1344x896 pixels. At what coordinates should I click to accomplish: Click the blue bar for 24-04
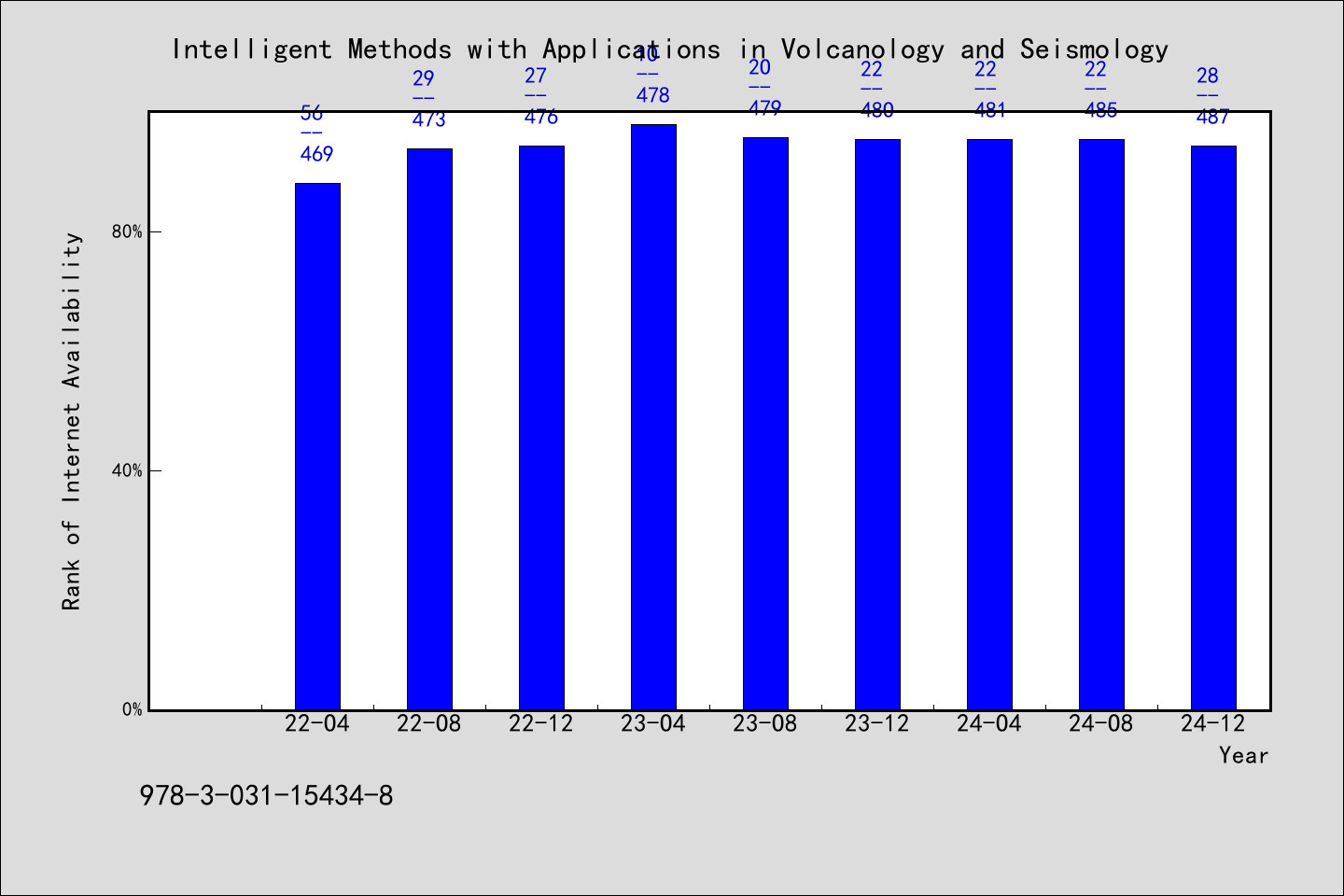click(x=989, y=425)
